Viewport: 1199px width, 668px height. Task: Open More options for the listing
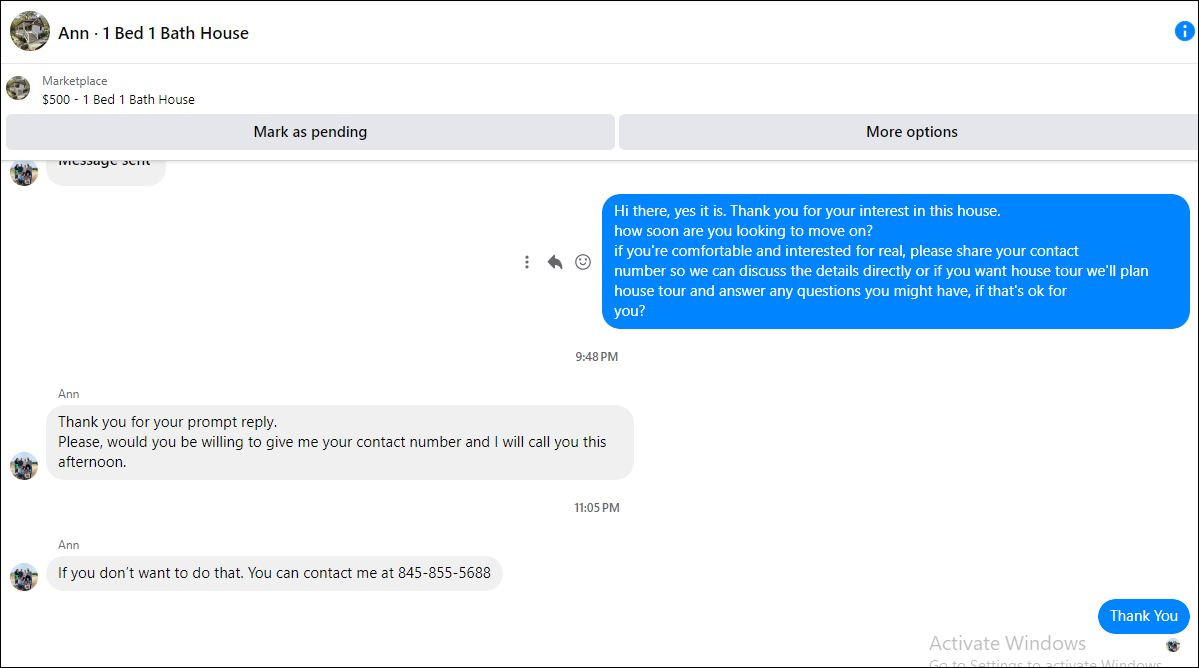coord(910,132)
